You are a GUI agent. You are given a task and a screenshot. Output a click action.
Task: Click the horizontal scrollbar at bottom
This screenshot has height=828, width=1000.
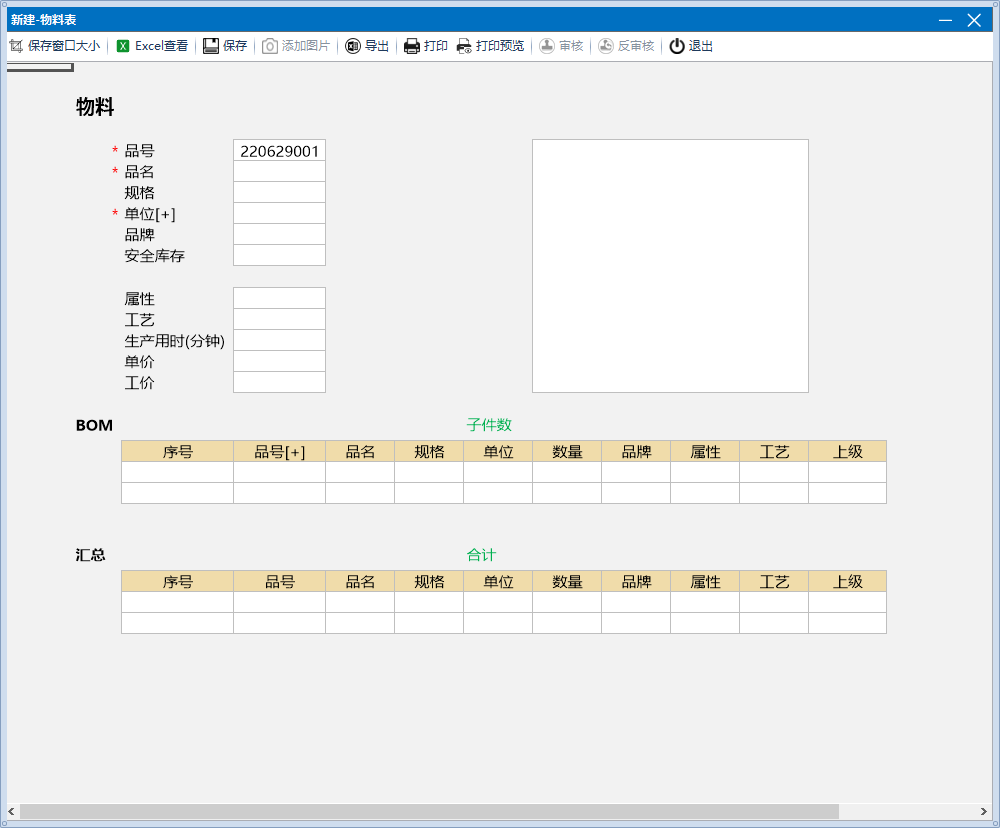pos(430,811)
